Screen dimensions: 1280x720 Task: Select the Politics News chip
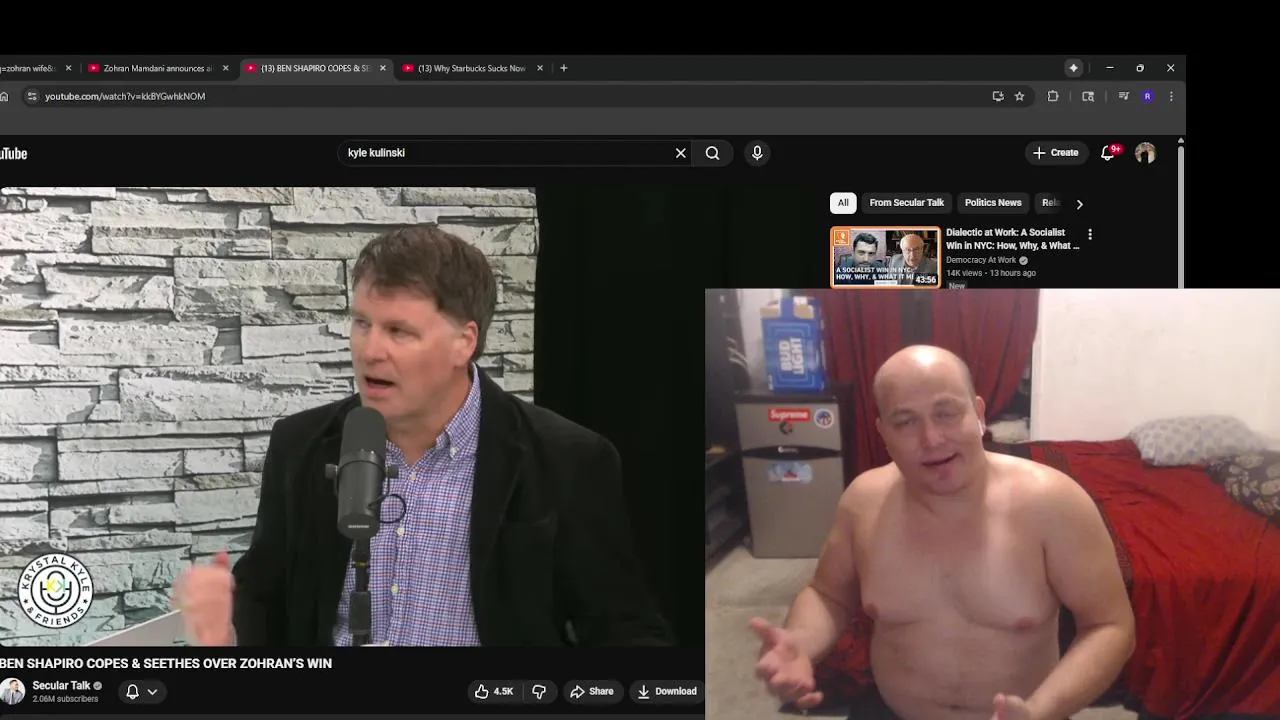993,203
